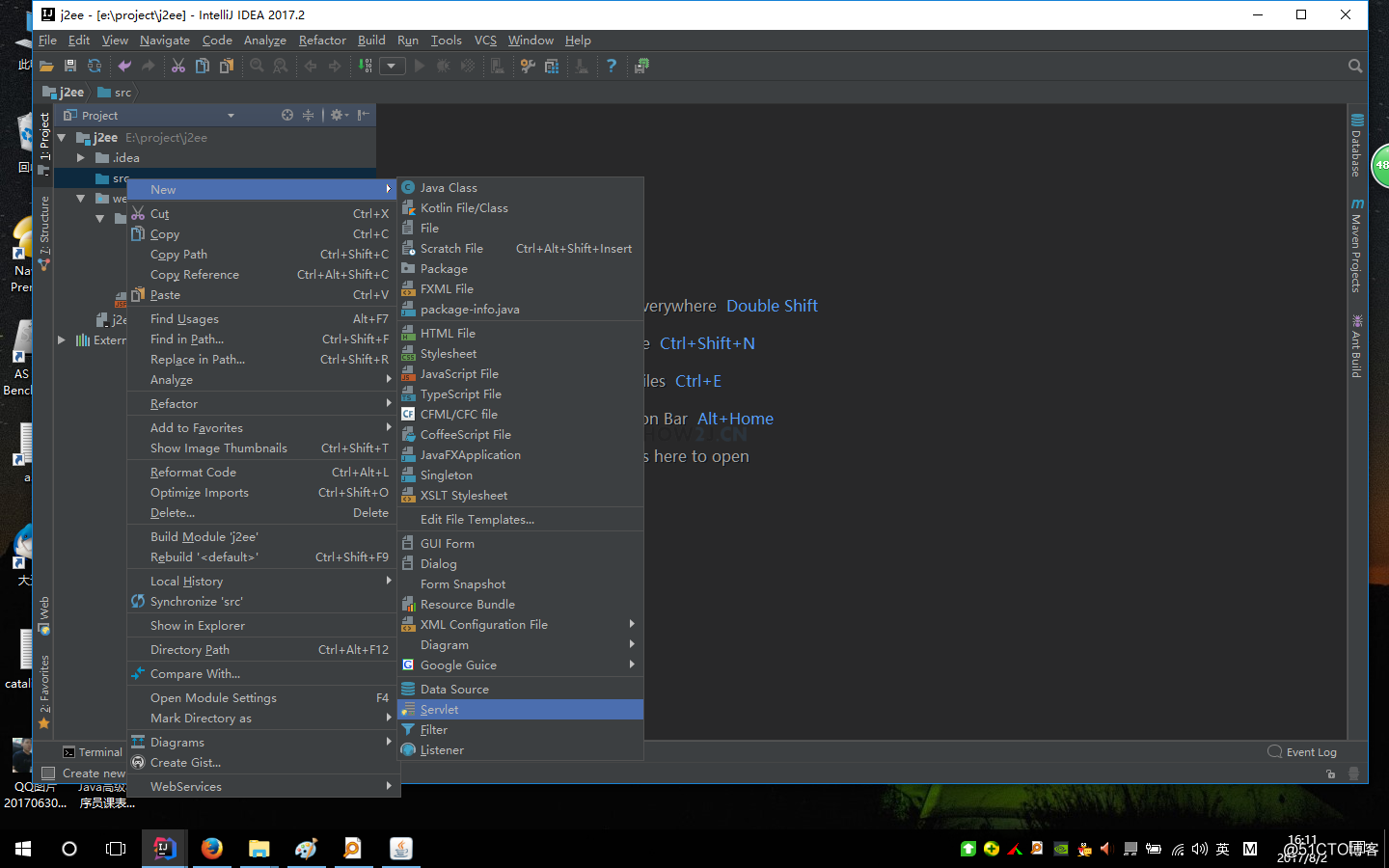Open the Tools menu

pyautogui.click(x=446, y=41)
